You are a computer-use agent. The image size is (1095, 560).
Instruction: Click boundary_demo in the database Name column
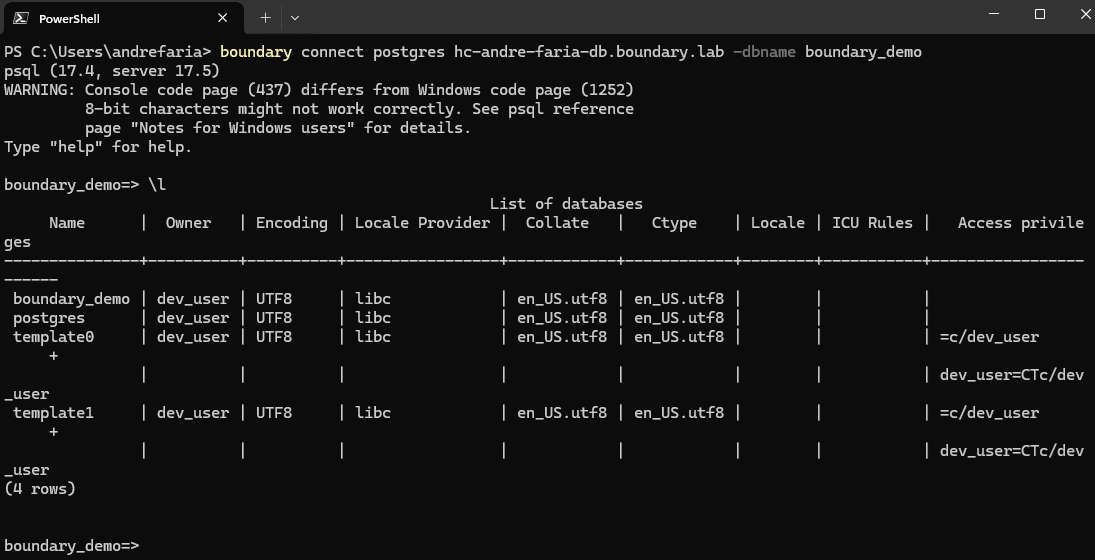tap(71, 299)
